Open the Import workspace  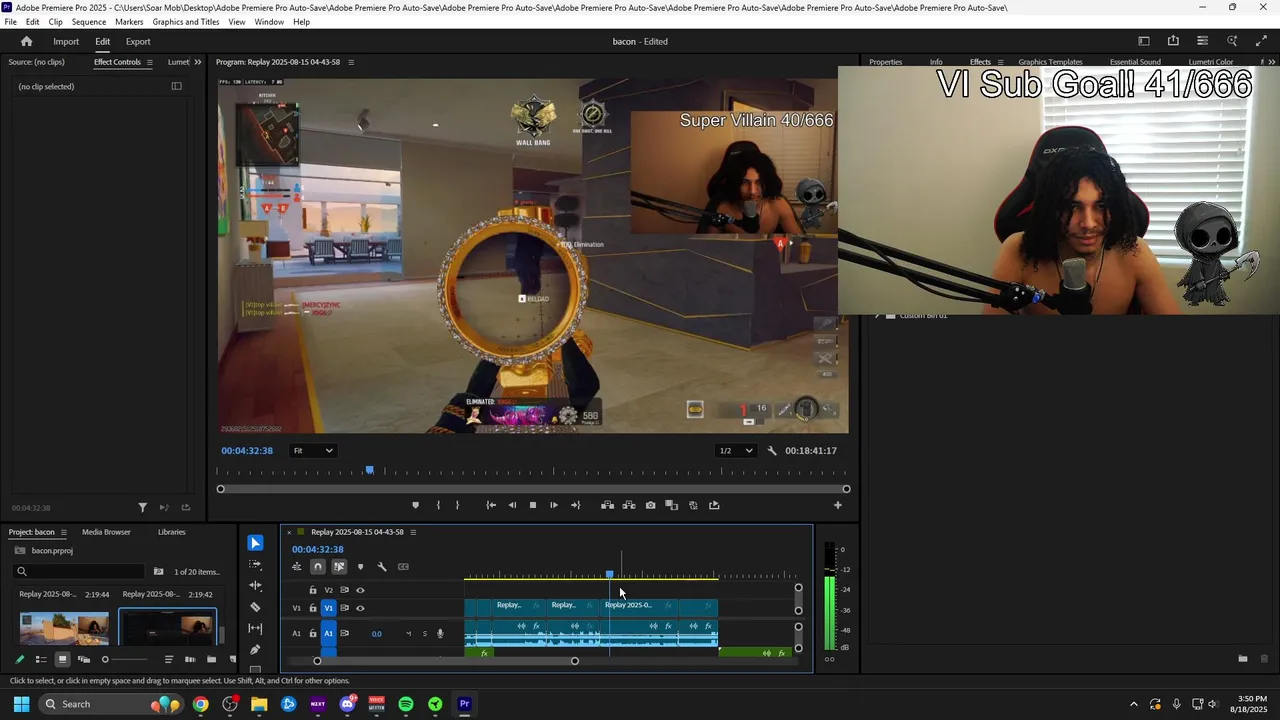coord(66,42)
